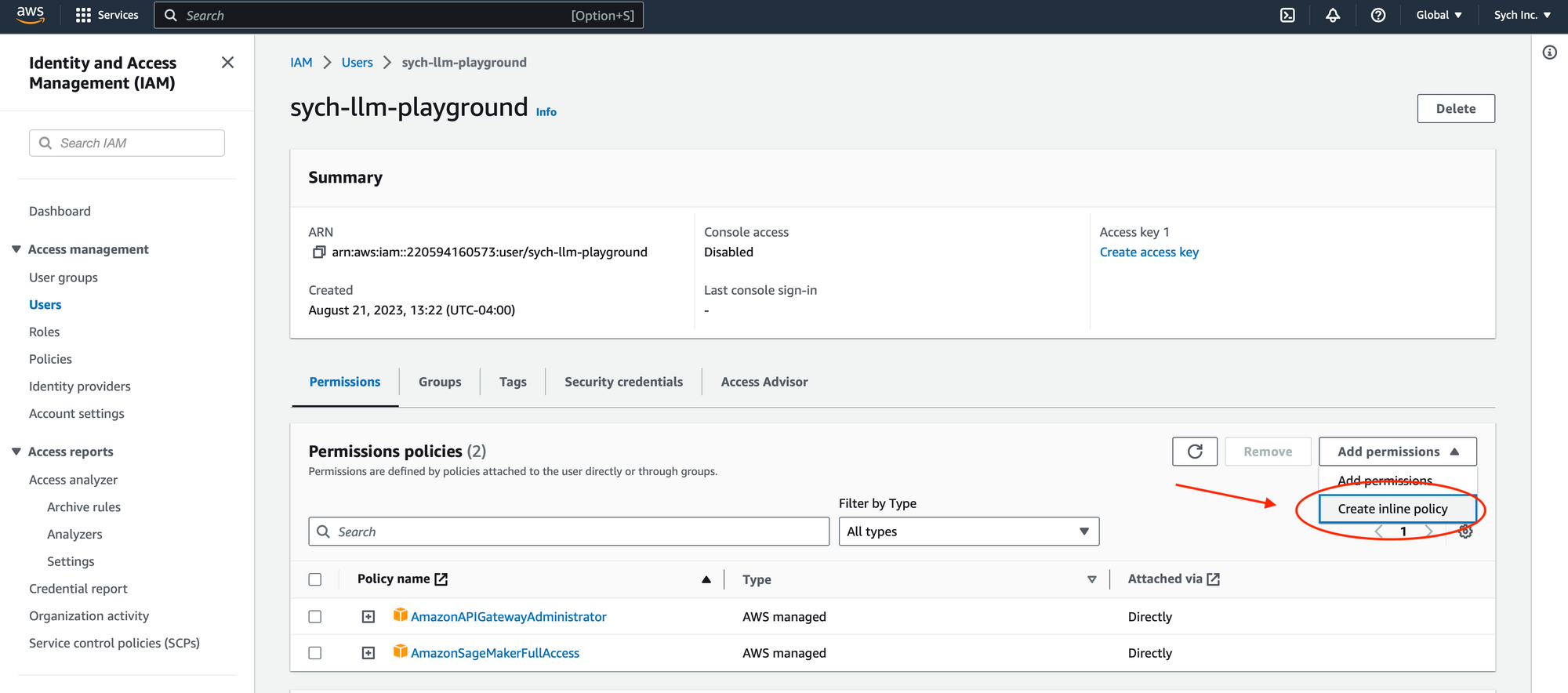Click the external link icon beside Policy name
Screen dimensions: 1568x693
click(441, 579)
